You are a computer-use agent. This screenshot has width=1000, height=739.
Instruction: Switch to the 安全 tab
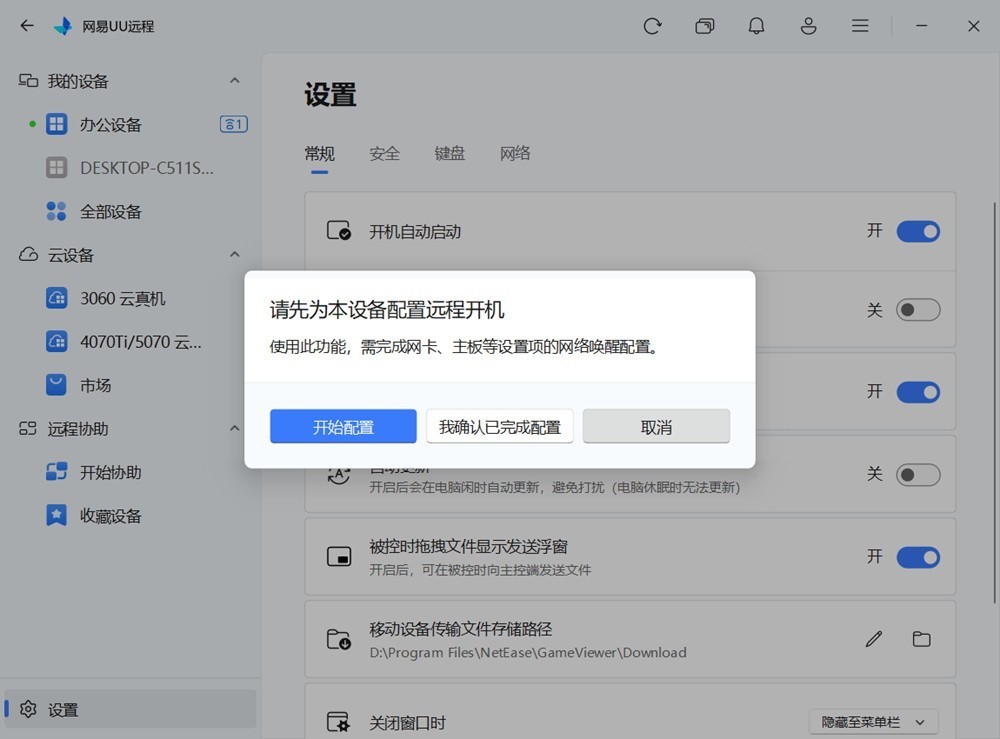[x=384, y=154]
